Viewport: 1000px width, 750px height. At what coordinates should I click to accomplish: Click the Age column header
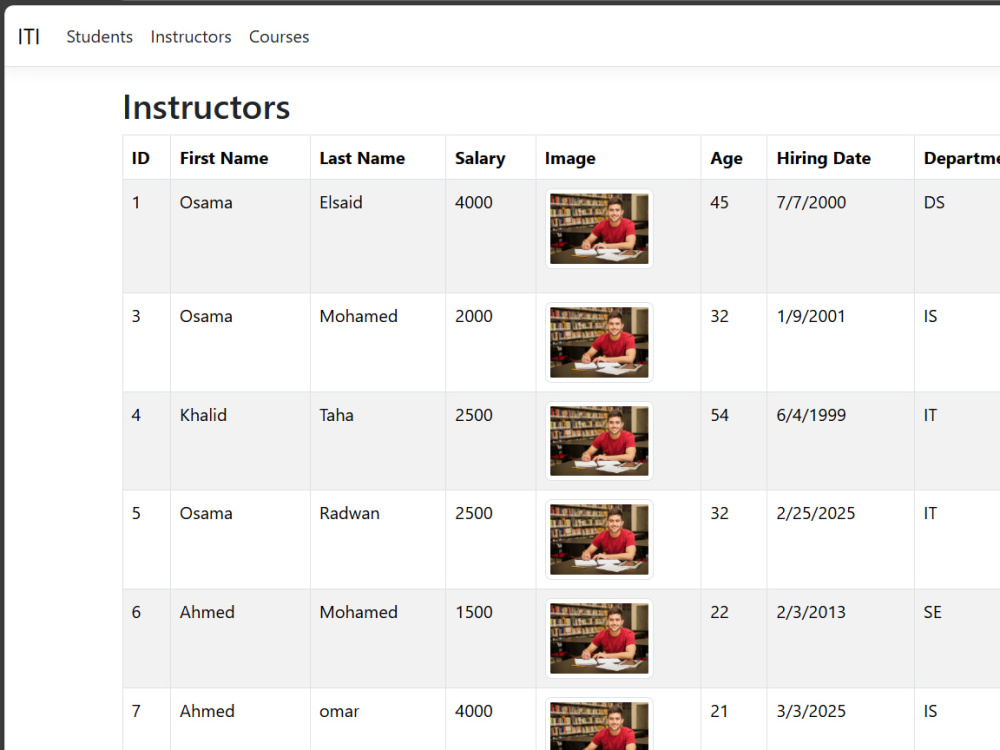[x=726, y=158]
